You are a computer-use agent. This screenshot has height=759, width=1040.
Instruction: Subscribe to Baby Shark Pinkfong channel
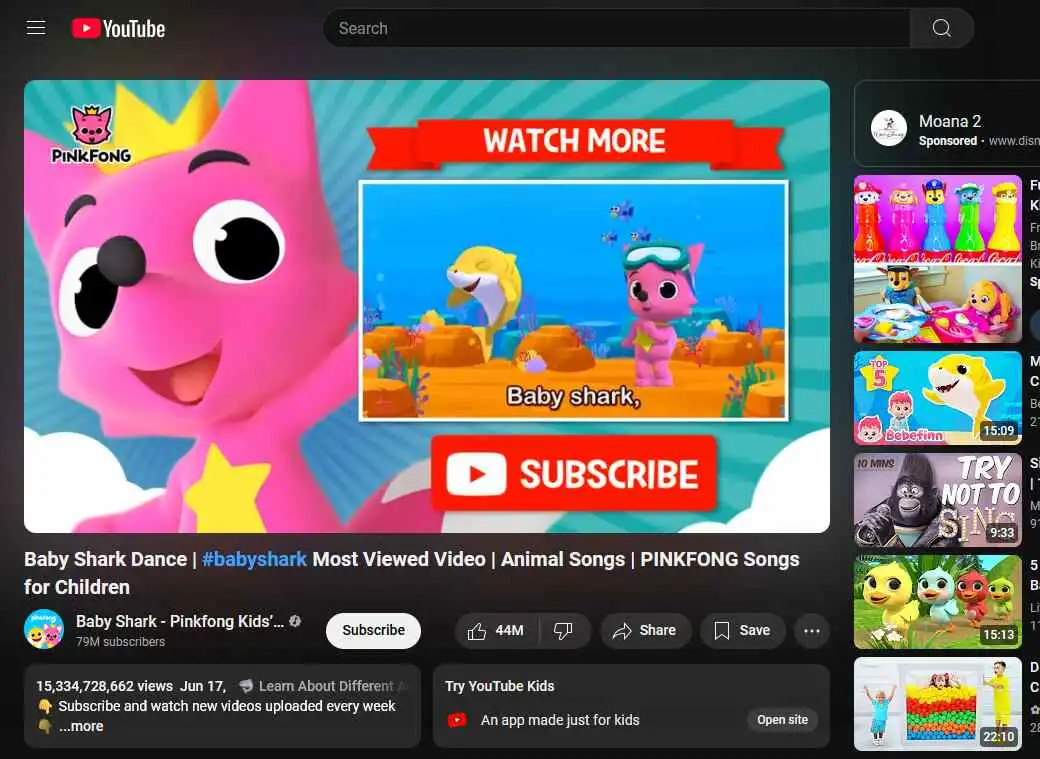[x=373, y=630]
